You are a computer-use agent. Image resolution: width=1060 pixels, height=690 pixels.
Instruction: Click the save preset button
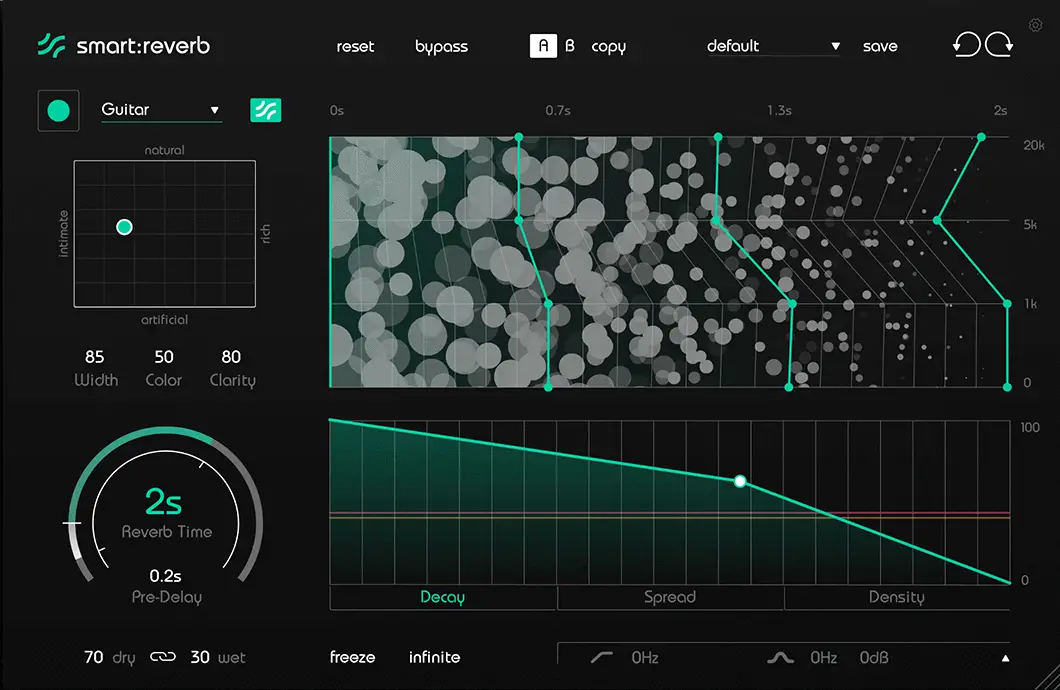click(x=880, y=46)
